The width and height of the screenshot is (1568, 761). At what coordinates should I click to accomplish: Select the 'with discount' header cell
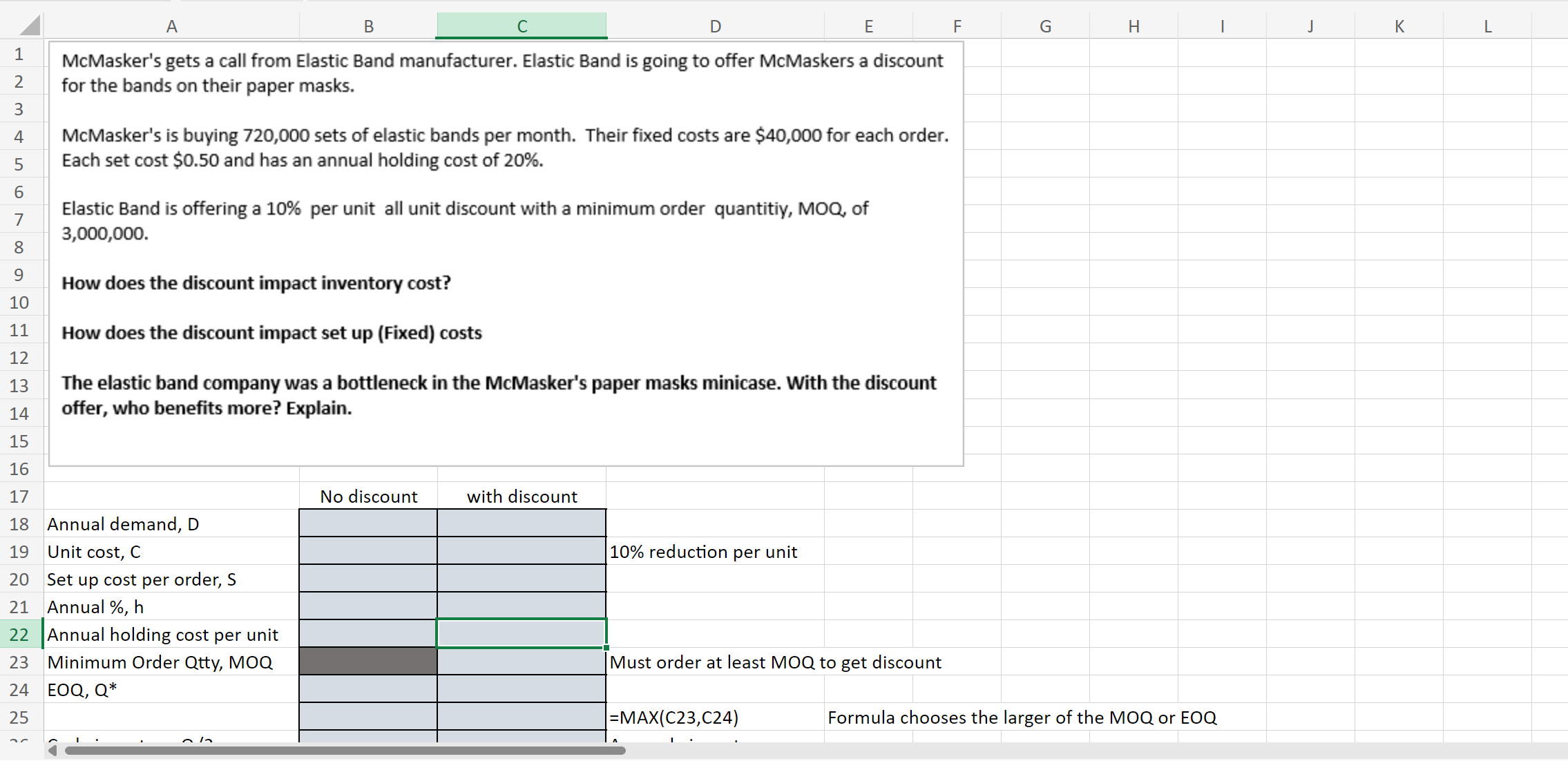pyautogui.click(x=522, y=496)
